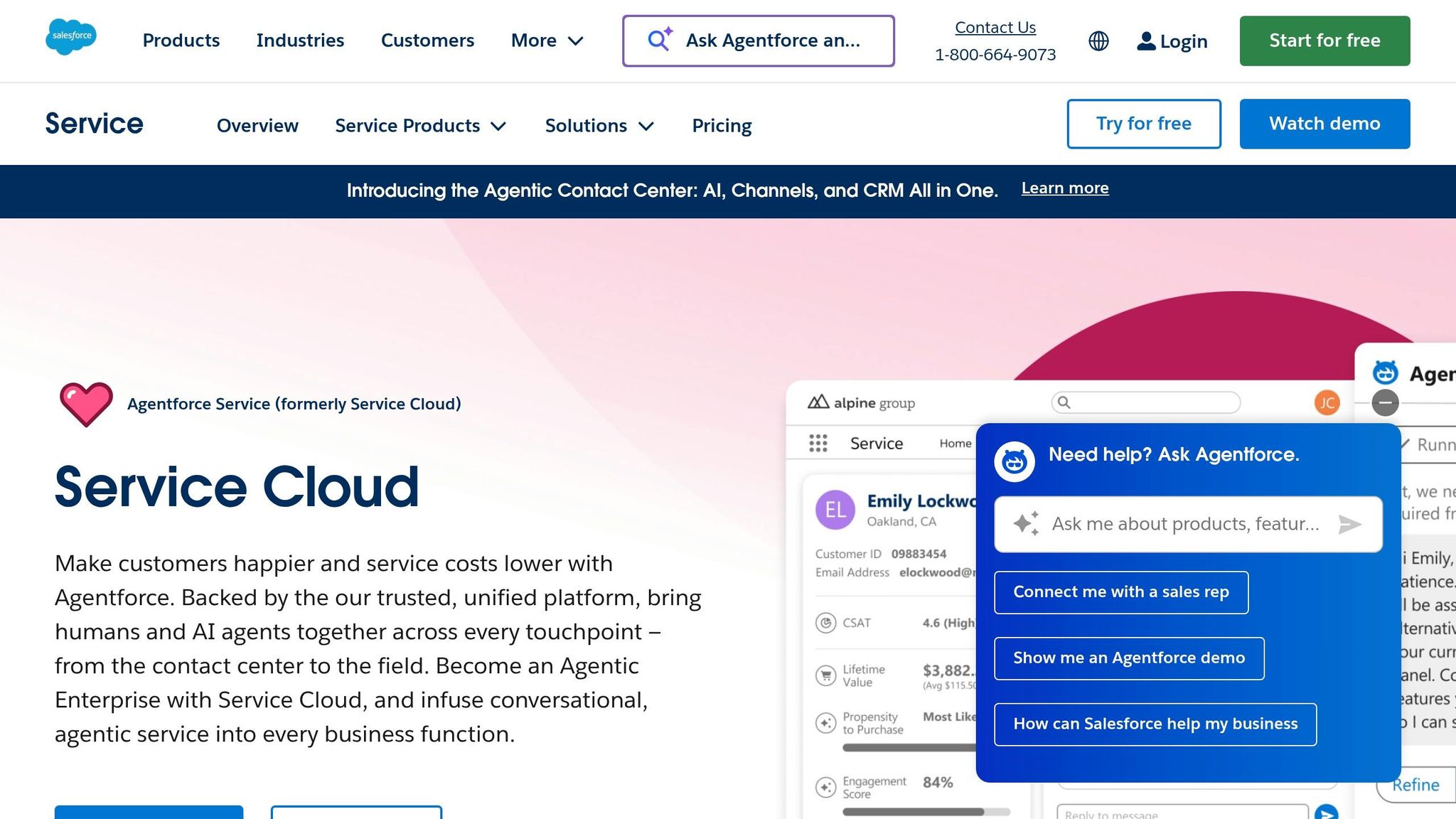
Task: Open the Pricing page
Action: click(x=722, y=126)
